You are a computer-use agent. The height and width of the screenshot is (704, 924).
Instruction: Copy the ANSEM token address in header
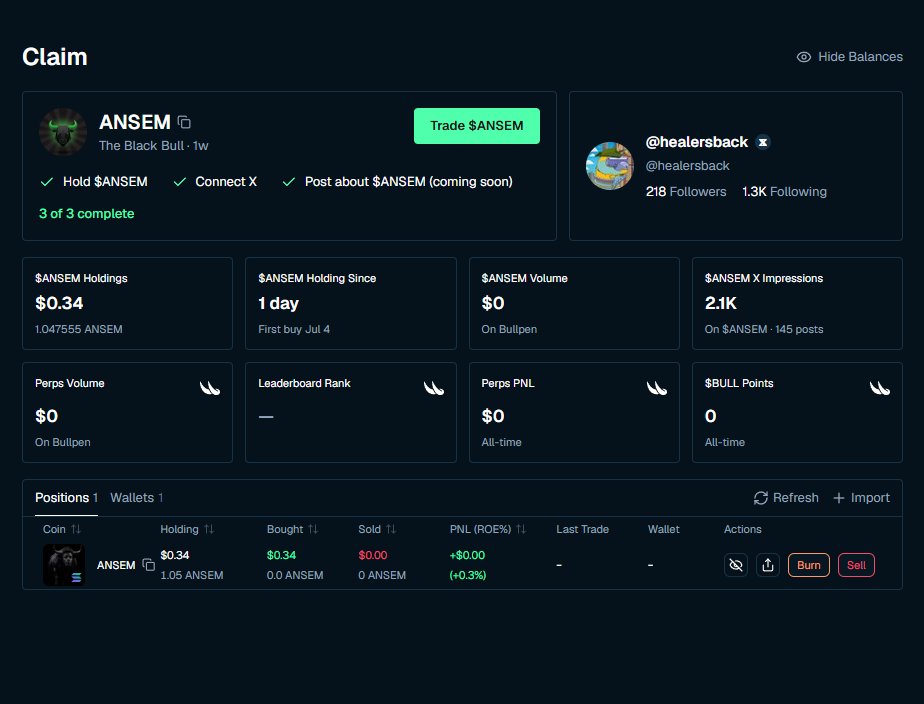[184, 122]
